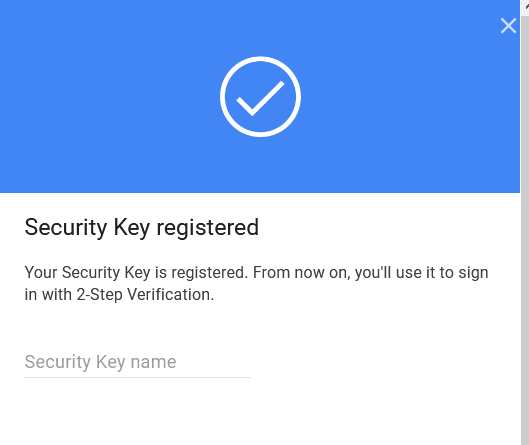Image resolution: width=529 pixels, height=445 pixels.
Task: Click the tick mark inside the circle
Action: point(260,98)
